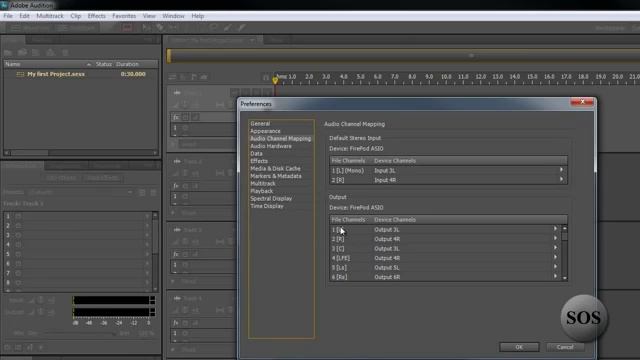The height and width of the screenshot is (360, 640).
Task: Open output row 4 [LFE] channel arrow
Action: 555,258
